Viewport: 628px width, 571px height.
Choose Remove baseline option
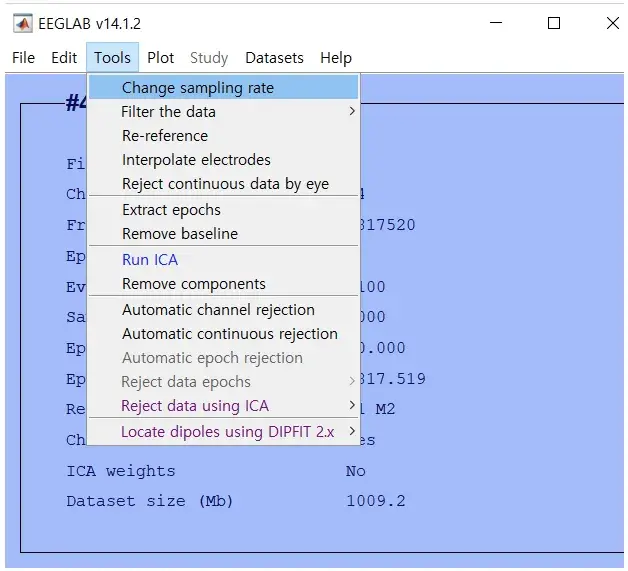click(180, 234)
